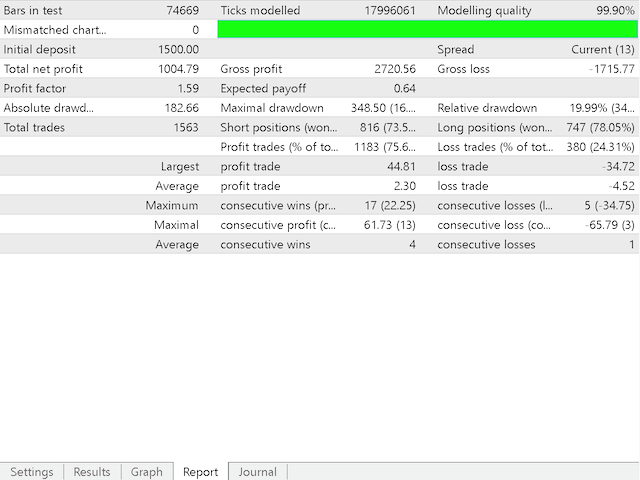Click the largest profit trade value 44.81

(401, 167)
